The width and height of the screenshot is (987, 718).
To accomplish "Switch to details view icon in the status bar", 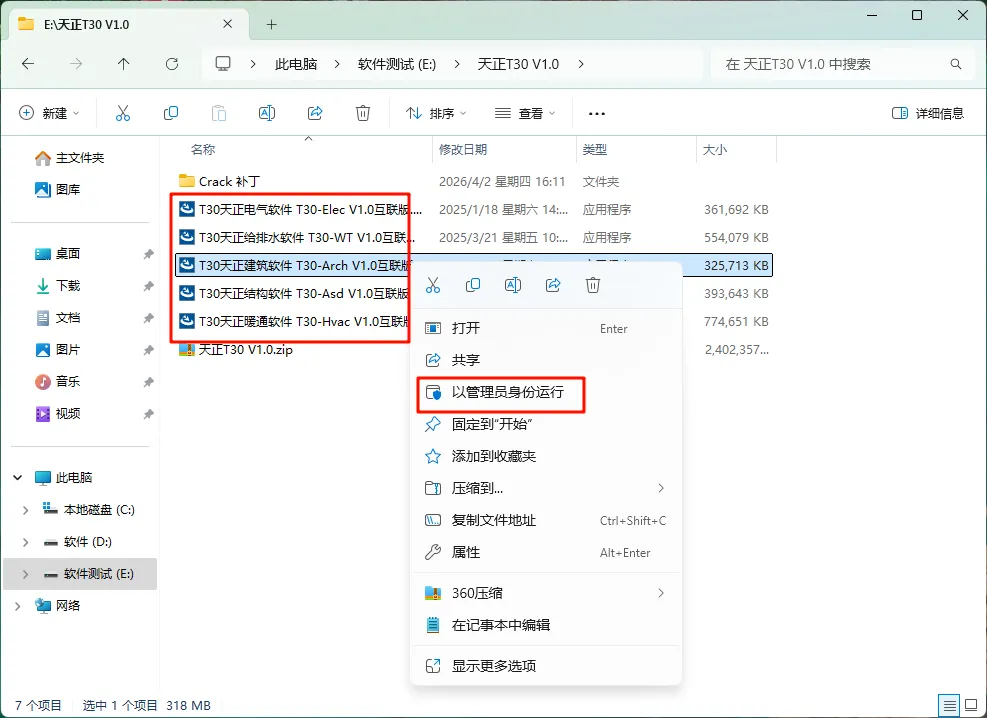I will pyautogui.click(x=949, y=705).
